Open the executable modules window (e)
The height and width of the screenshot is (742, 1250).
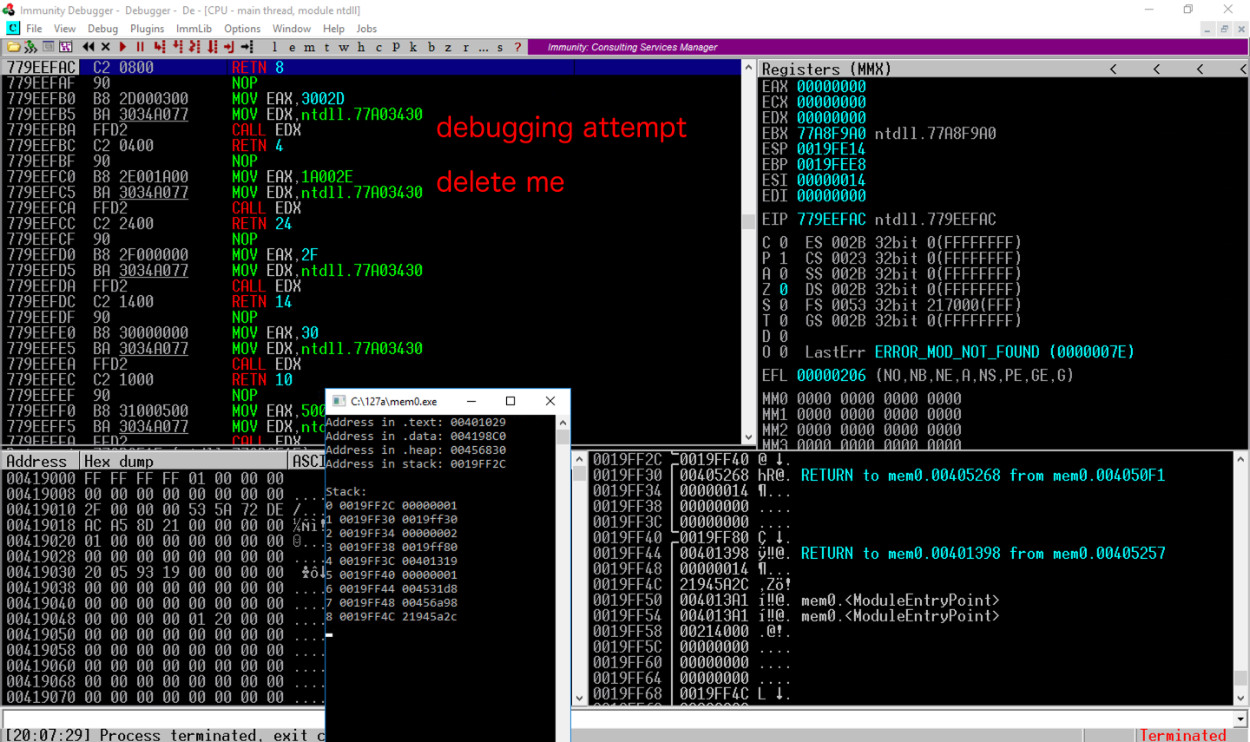tap(292, 47)
